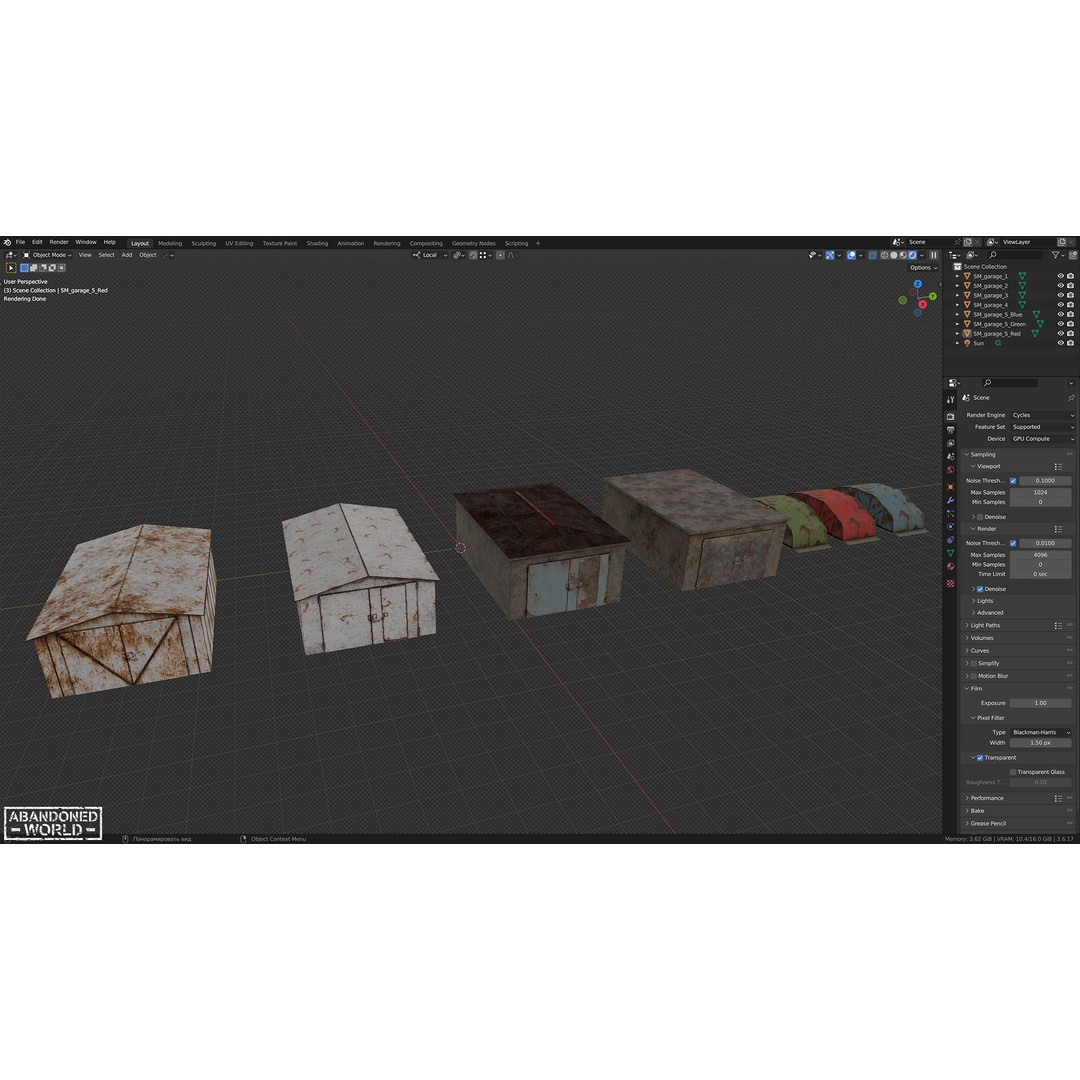
Task: Click the Viewport Max Samples field 1024
Action: pos(1041,492)
